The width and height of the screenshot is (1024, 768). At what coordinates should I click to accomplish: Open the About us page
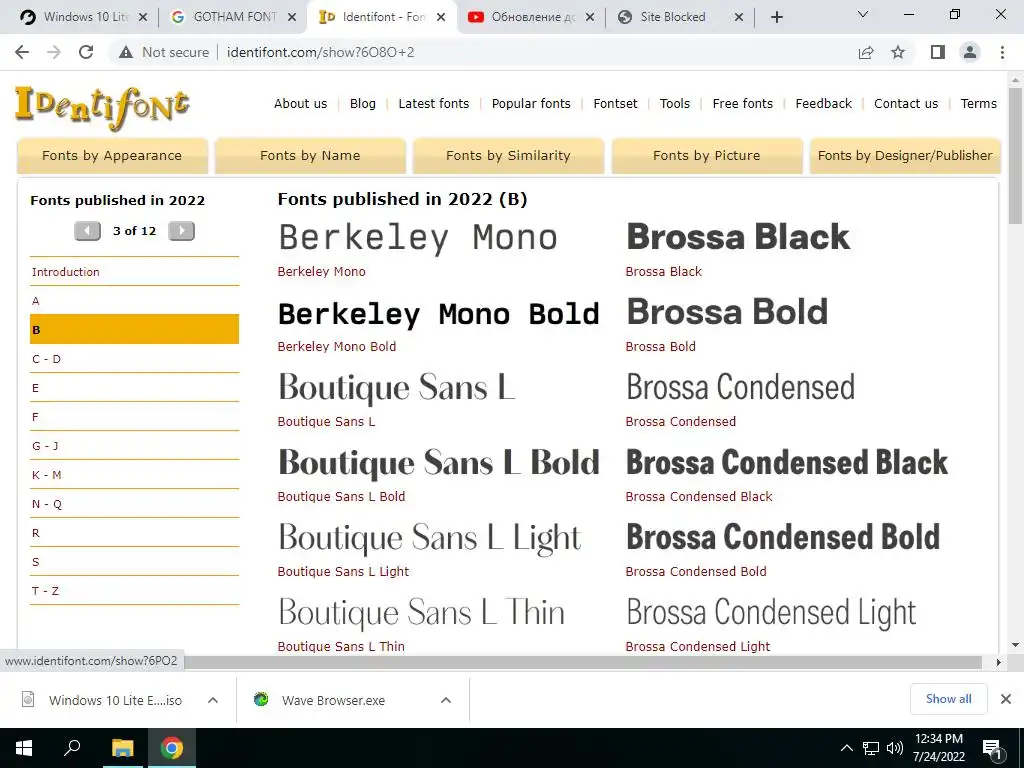[x=300, y=103]
